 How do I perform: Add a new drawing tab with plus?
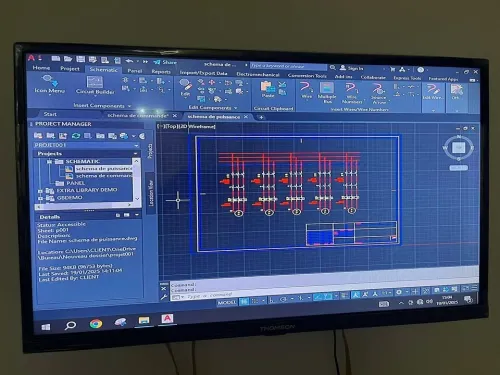(261, 117)
